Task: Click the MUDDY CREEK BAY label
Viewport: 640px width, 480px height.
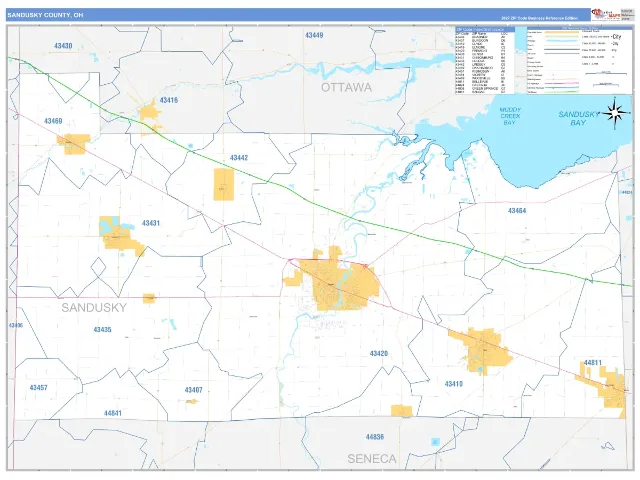Action: click(510, 116)
